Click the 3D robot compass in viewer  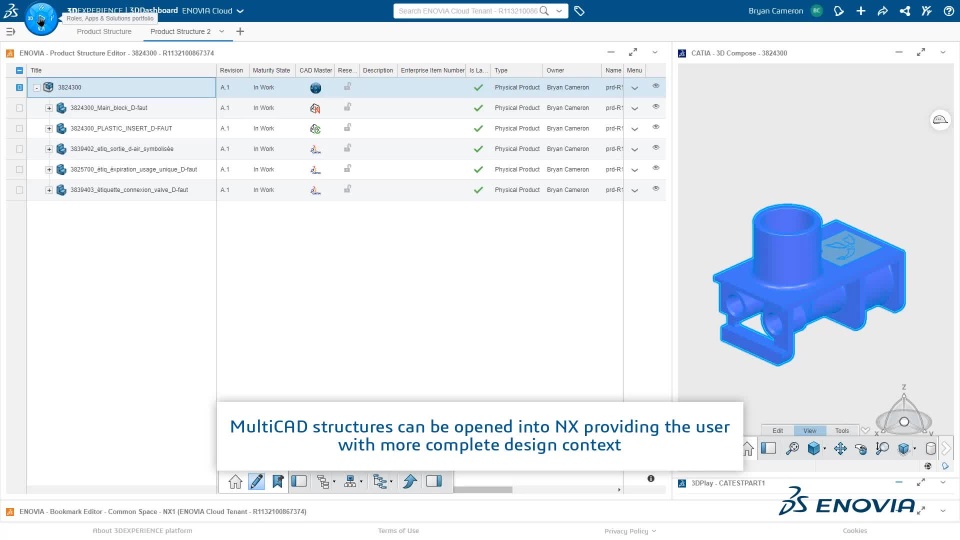point(904,413)
